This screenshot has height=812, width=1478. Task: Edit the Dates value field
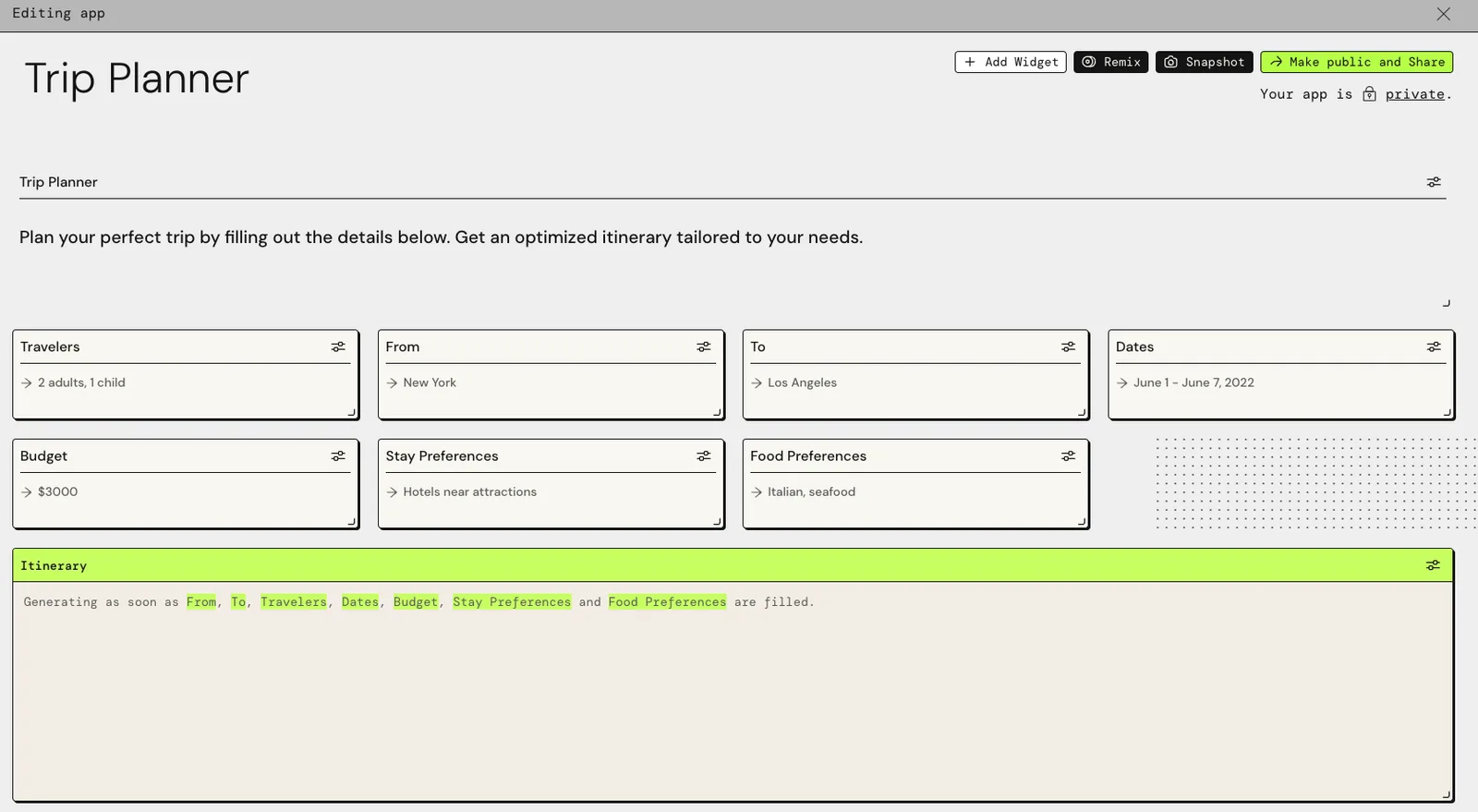[1280, 382]
